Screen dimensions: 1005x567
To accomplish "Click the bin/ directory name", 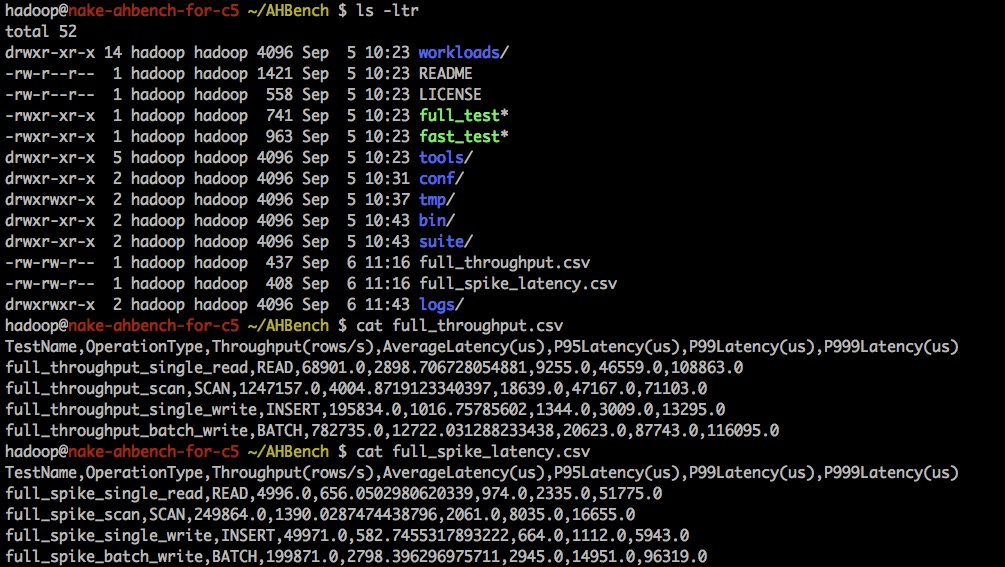I will pyautogui.click(x=436, y=220).
